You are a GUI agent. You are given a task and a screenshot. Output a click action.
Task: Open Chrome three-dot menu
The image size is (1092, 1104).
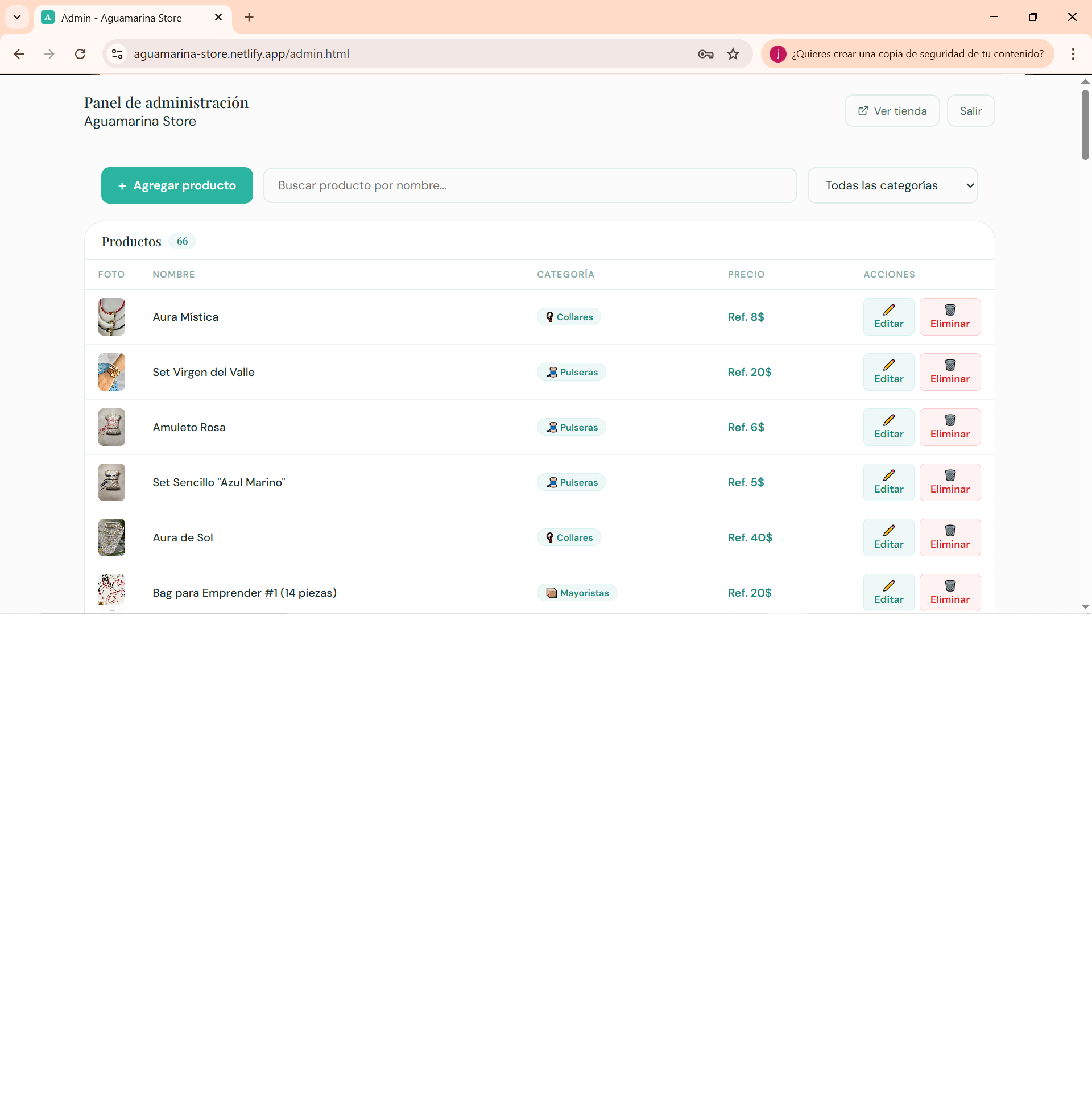coord(1073,53)
